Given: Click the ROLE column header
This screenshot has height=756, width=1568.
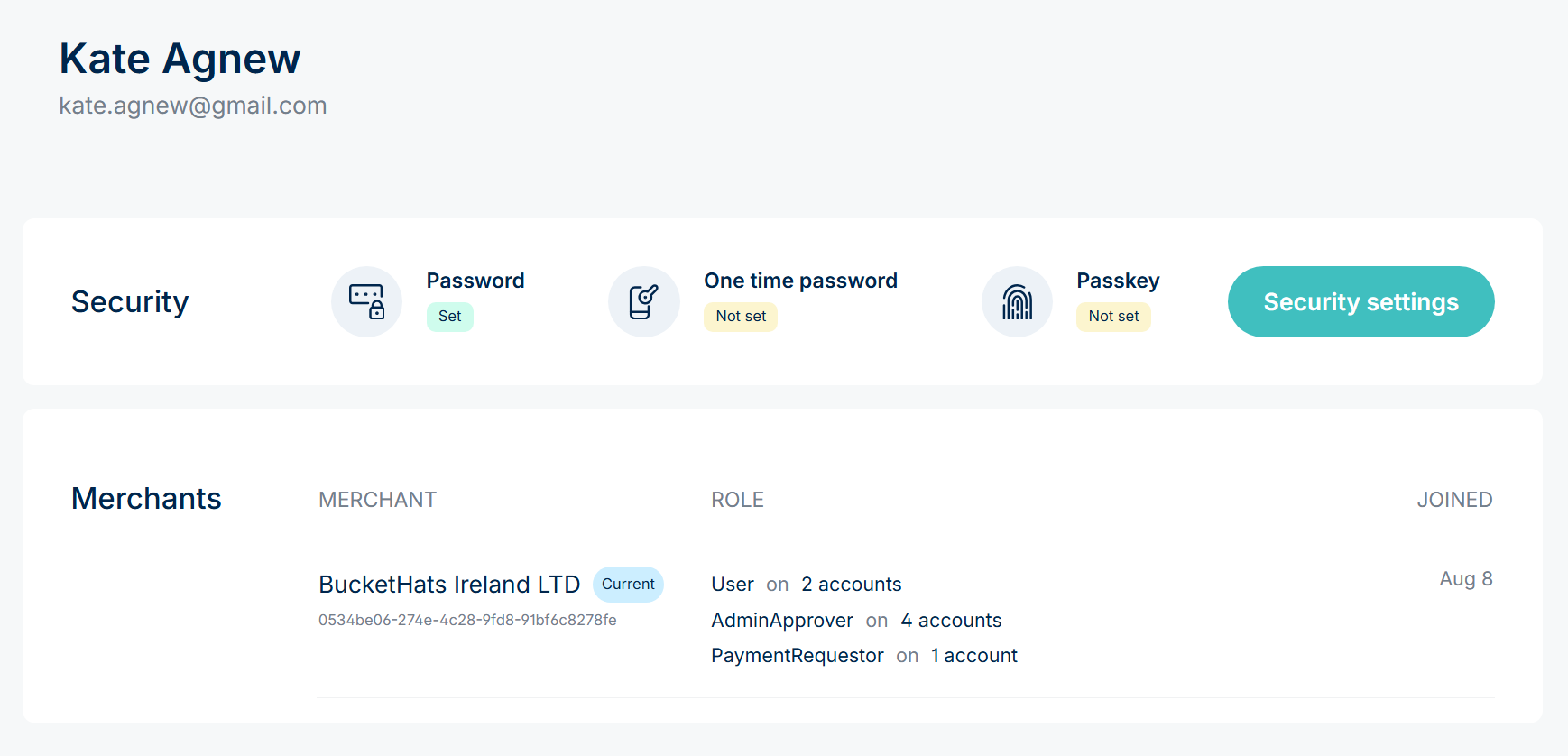Looking at the screenshot, I should point(737,500).
